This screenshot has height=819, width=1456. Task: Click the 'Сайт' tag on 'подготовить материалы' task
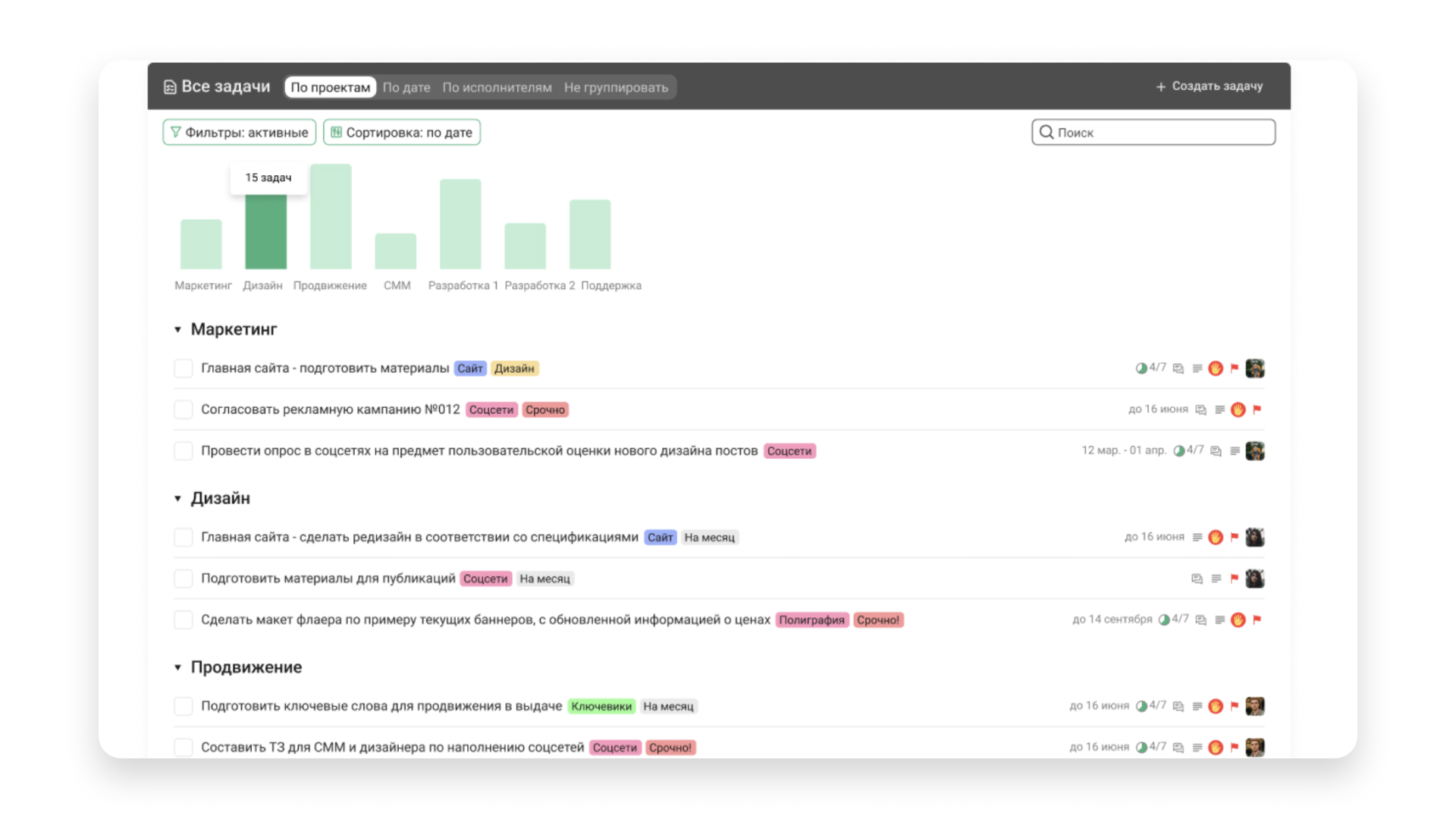tap(470, 369)
